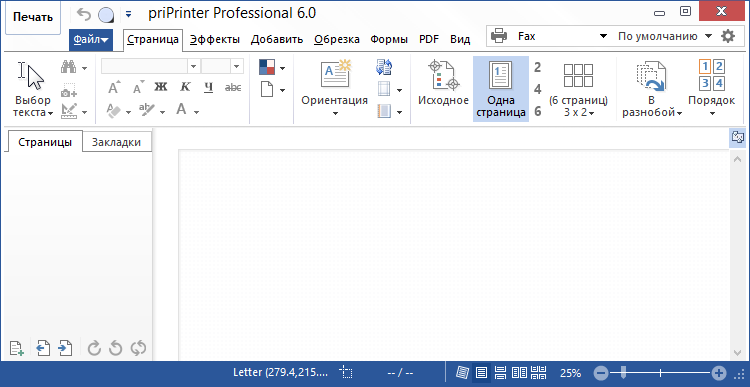This screenshot has height=387, width=750.
Task: Switch to the PDF tab
Action: click(x=429, y=40)
